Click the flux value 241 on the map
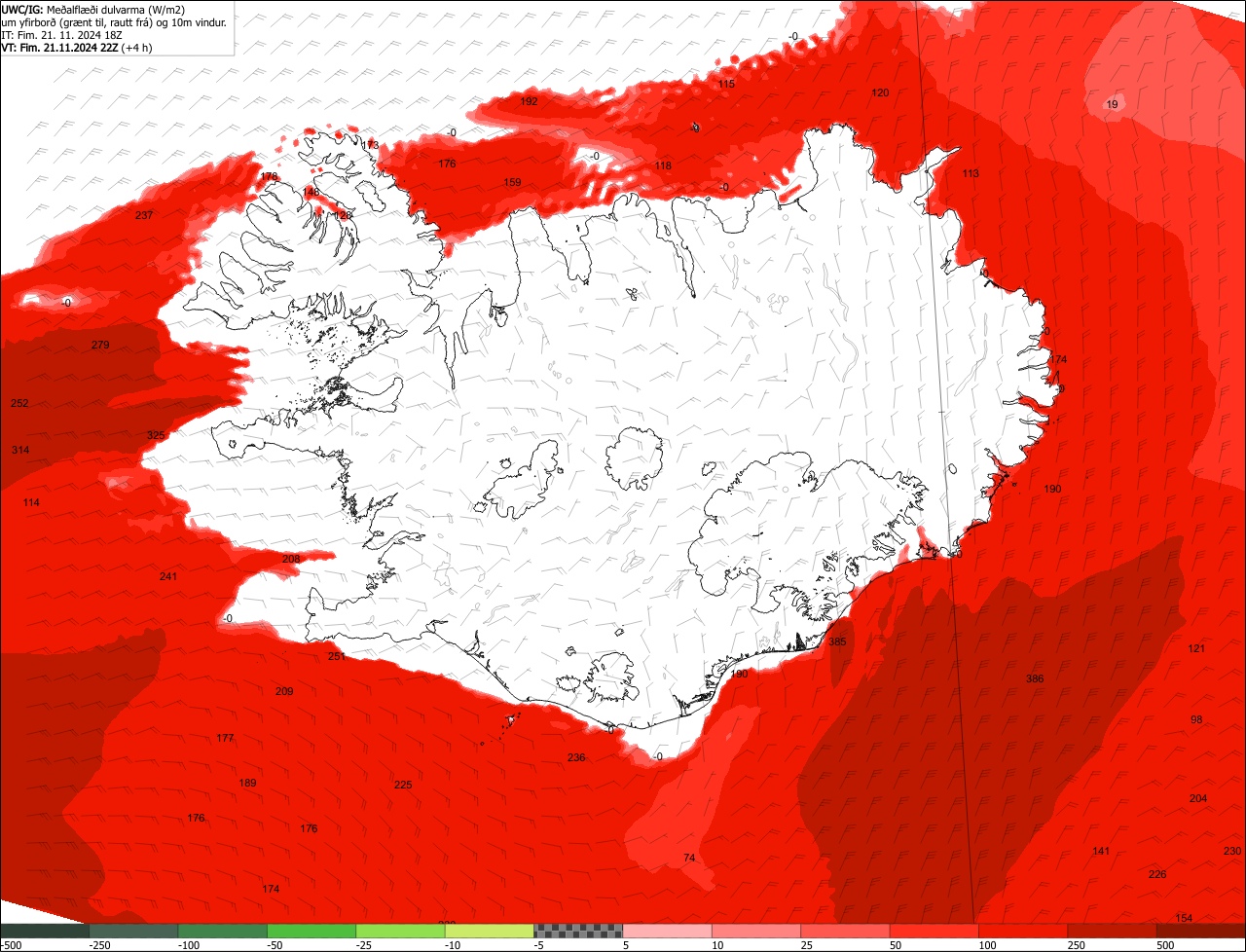The height and width of the screenshot is (952, 1246). tap(168, 576)
